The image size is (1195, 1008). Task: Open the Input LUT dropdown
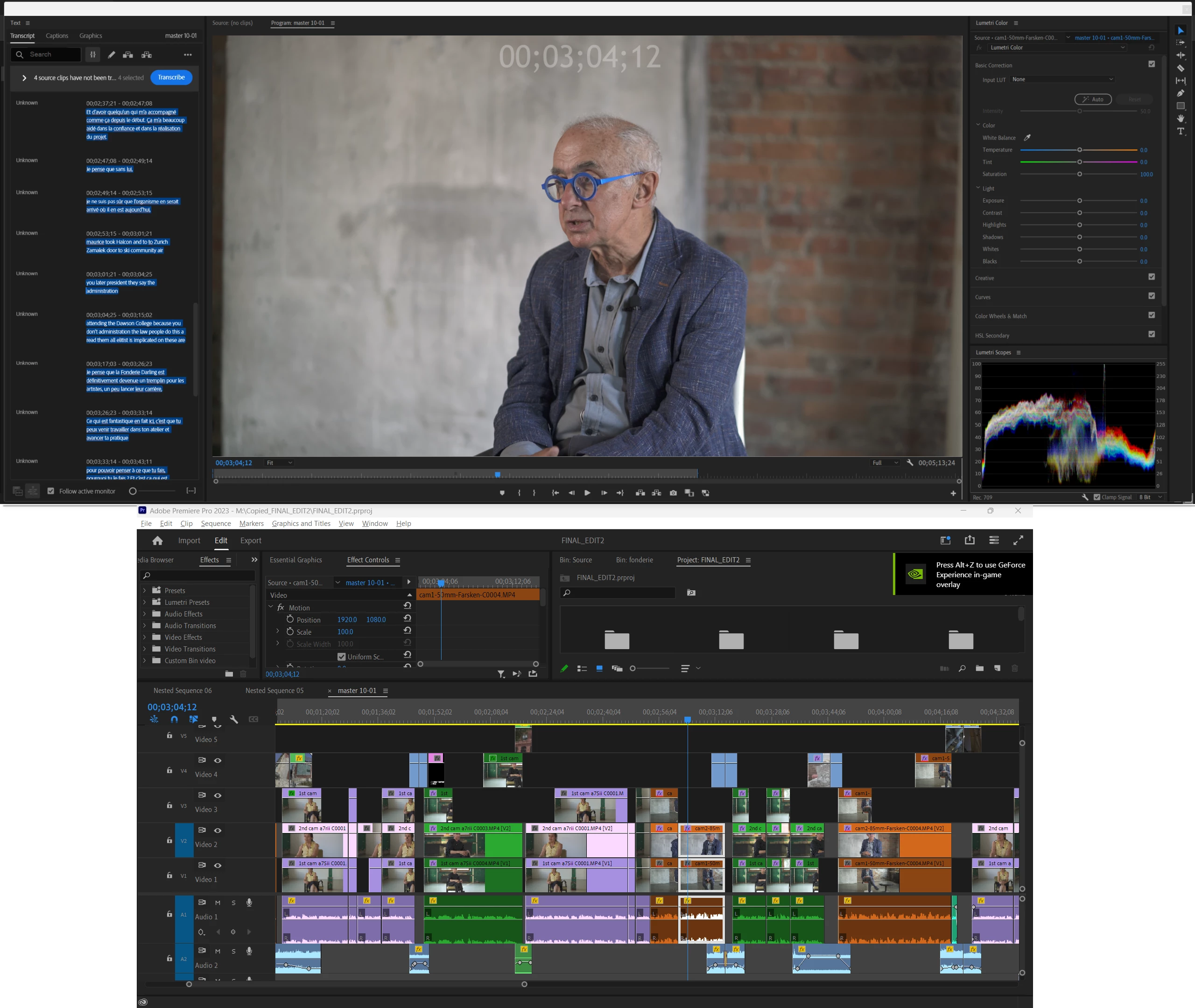(x=1062, y=79)
